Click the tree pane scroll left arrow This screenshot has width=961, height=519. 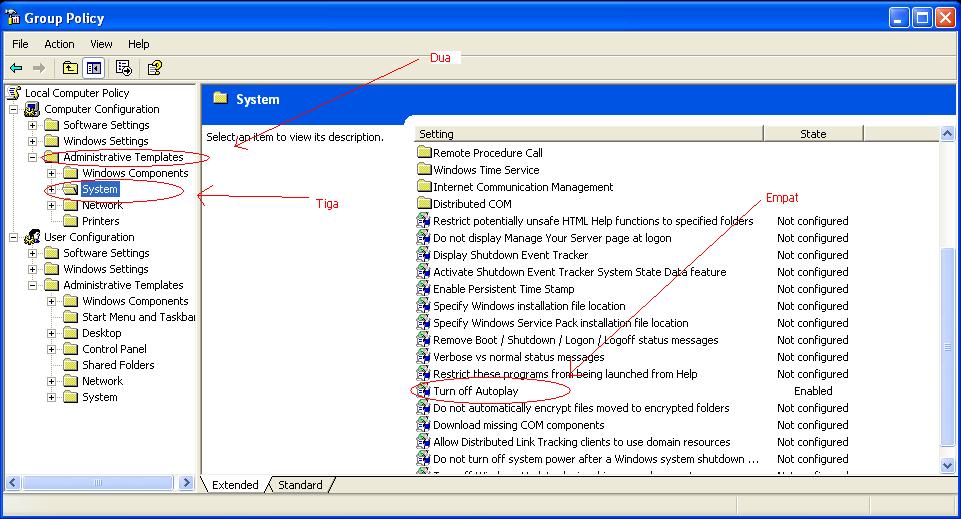[x=13, y=483]
